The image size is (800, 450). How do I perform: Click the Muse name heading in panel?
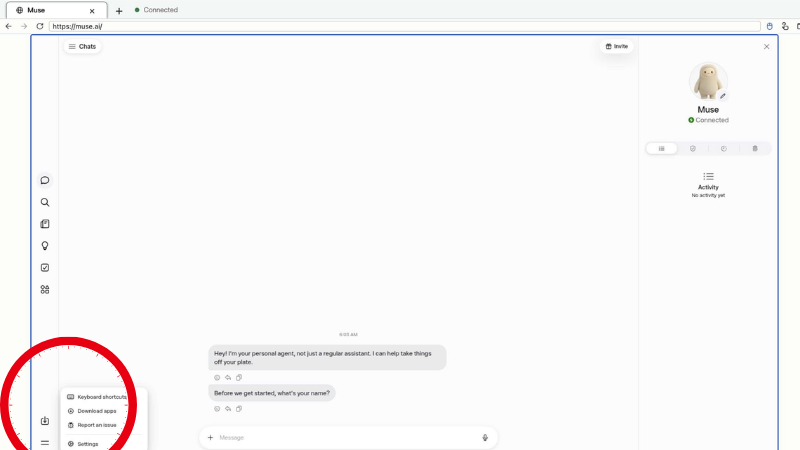pyautogui.click(x=708, y=110)
